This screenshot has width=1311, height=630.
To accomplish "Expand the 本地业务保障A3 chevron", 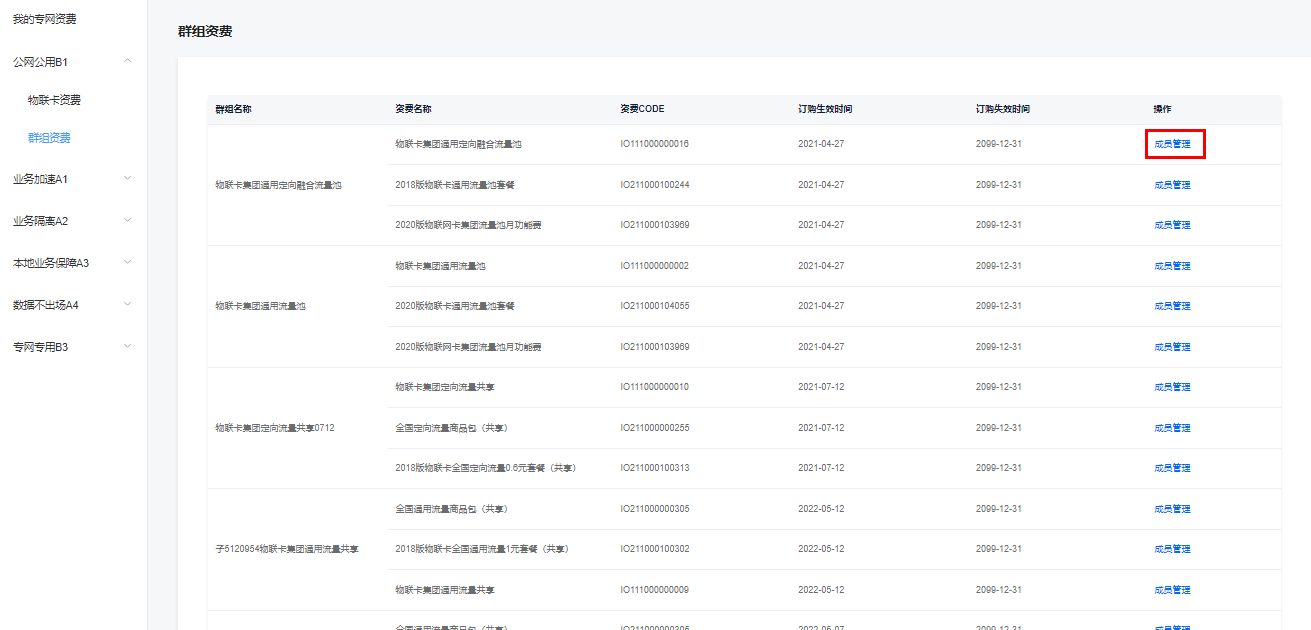I will [x=127, y=263].
